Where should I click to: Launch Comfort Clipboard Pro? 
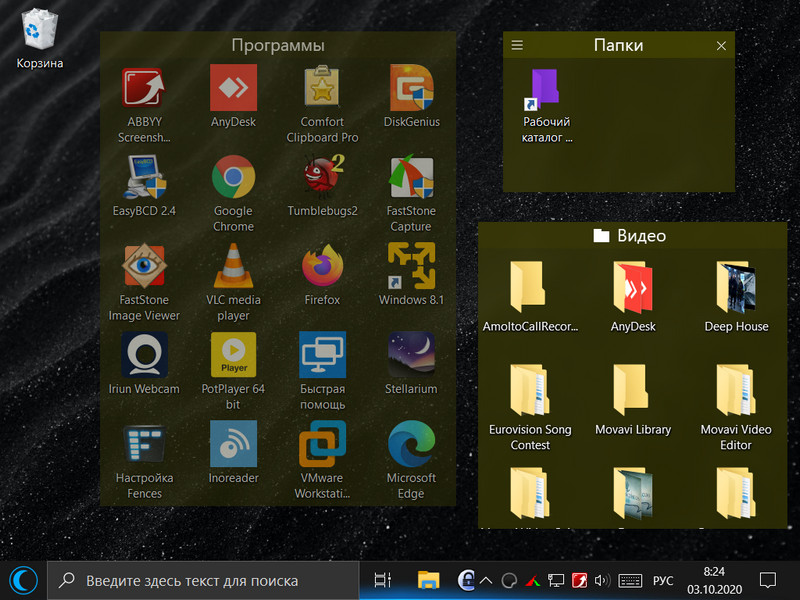coord(322,104)
